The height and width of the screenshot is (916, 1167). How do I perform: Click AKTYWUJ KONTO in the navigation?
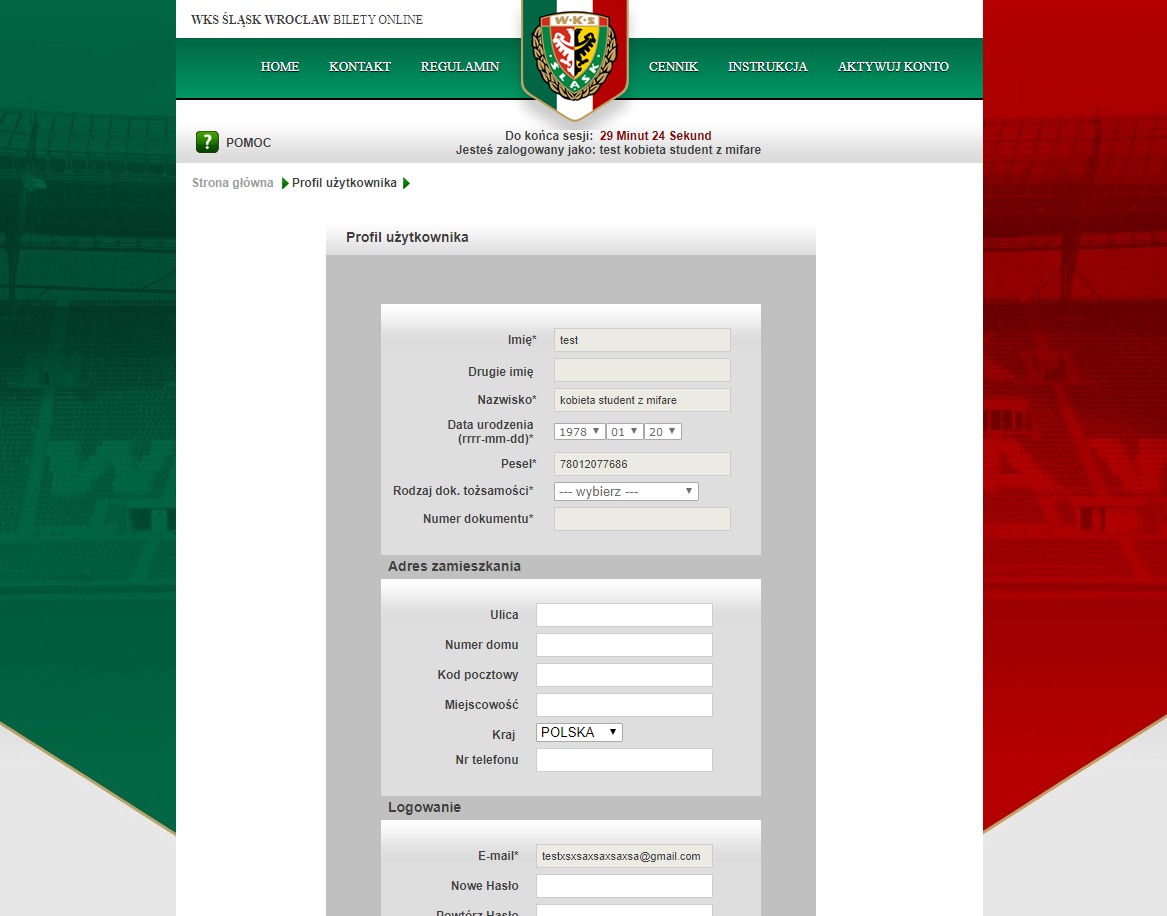[893, 67]
